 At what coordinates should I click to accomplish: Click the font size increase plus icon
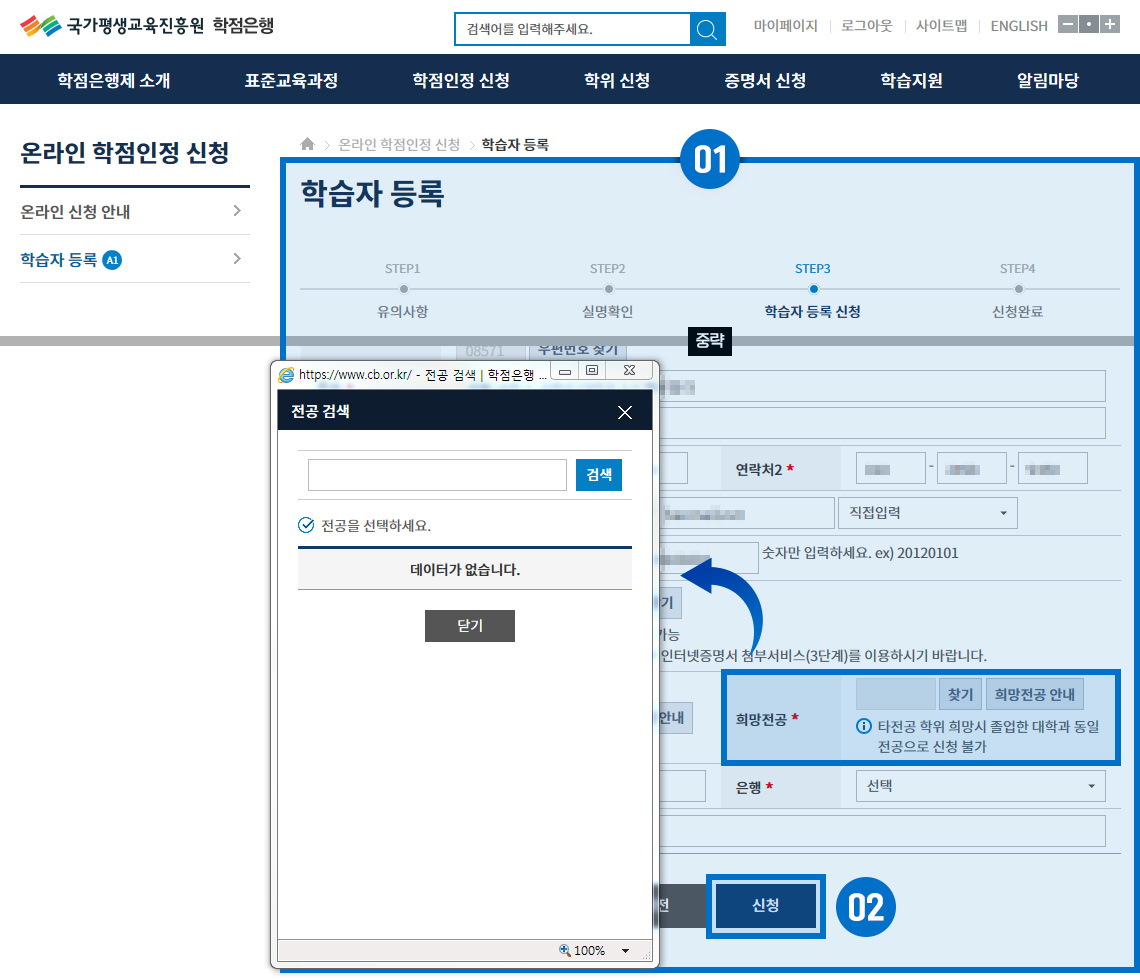pos(1110,25)
